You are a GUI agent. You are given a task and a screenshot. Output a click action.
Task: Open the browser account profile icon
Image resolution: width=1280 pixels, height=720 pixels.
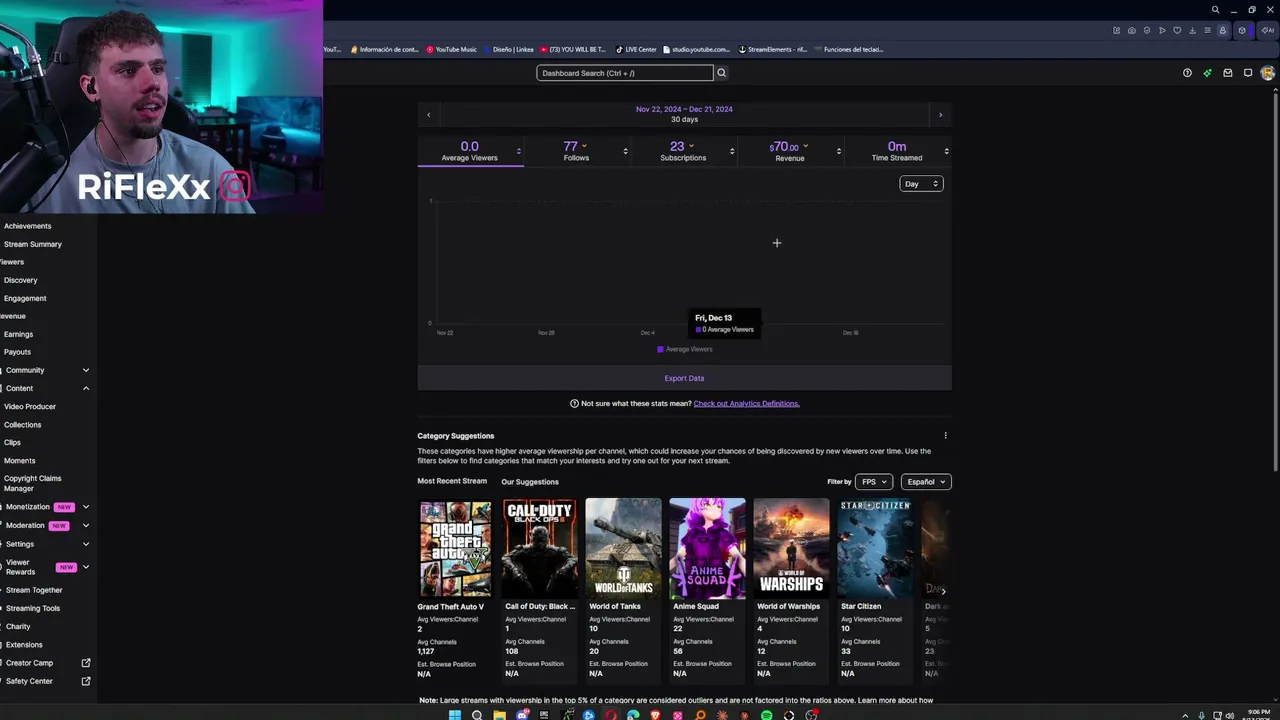1222,30
